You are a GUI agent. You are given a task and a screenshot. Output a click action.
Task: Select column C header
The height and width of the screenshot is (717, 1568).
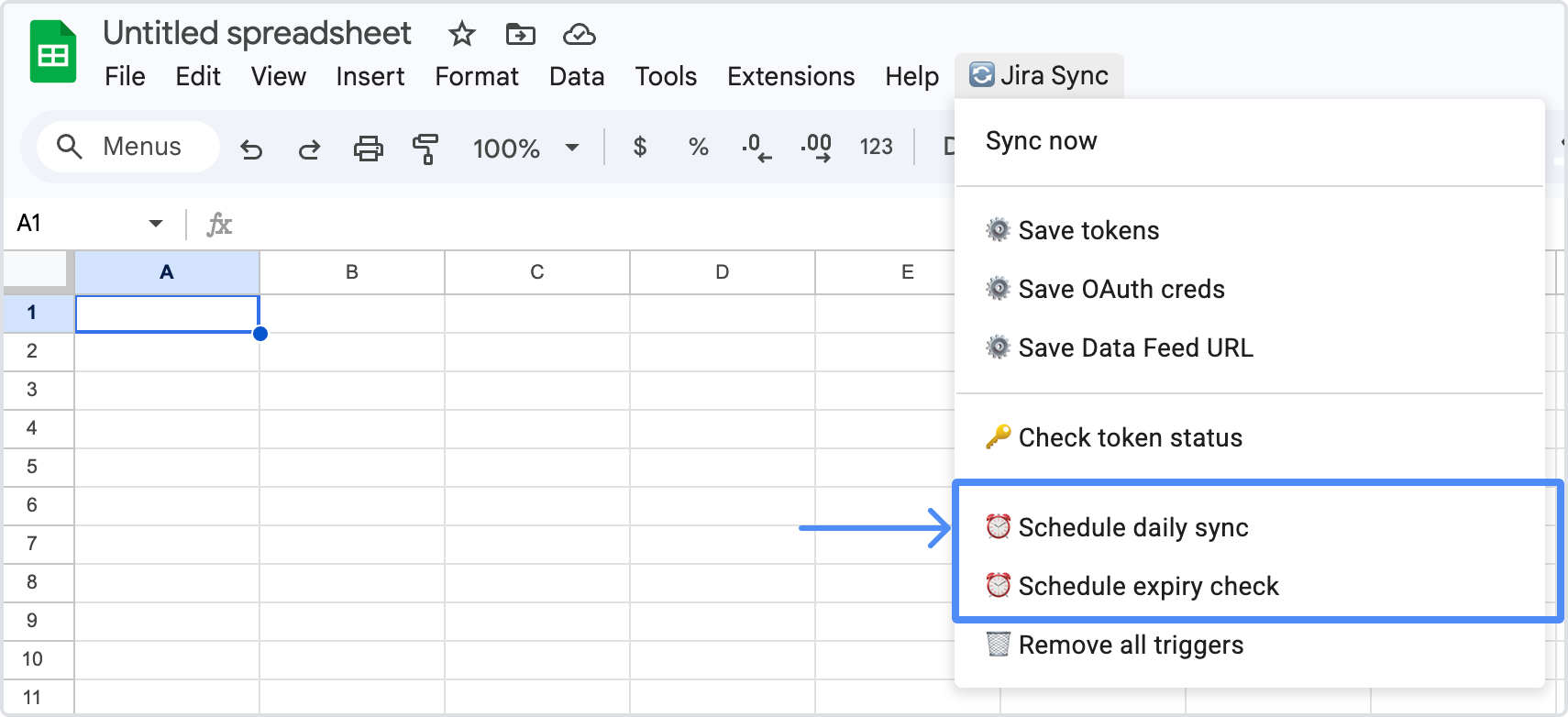click(x=537, y=272)
